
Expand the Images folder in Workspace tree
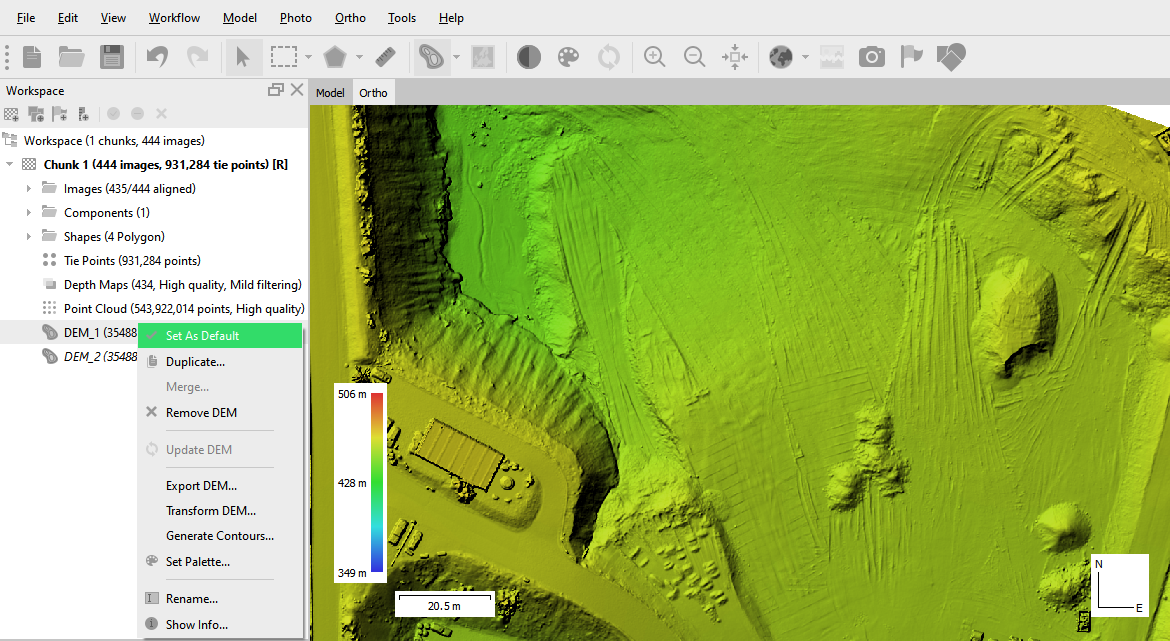pos(28,188)
